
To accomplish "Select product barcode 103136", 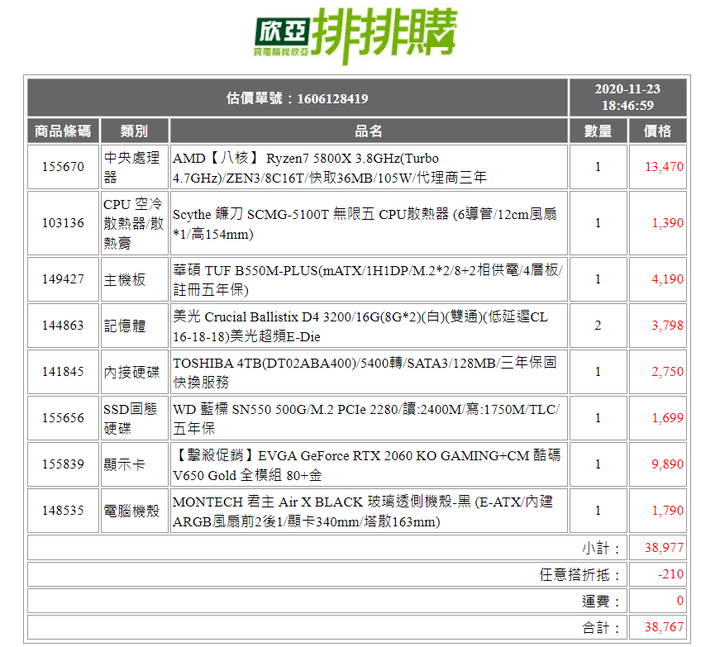I will click(x=63, y=223).
